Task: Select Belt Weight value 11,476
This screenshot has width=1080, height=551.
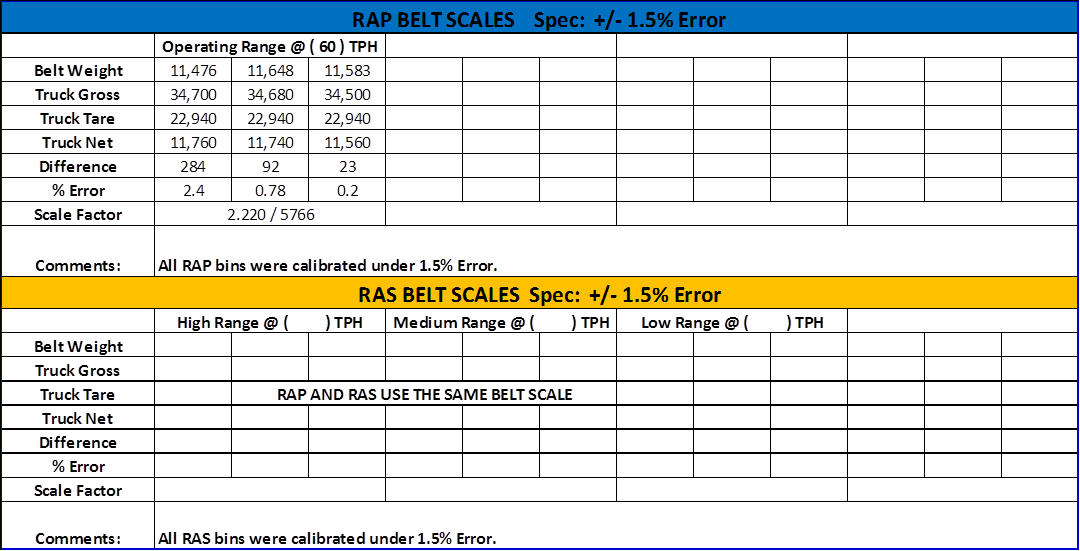Action: pos(193,71)
